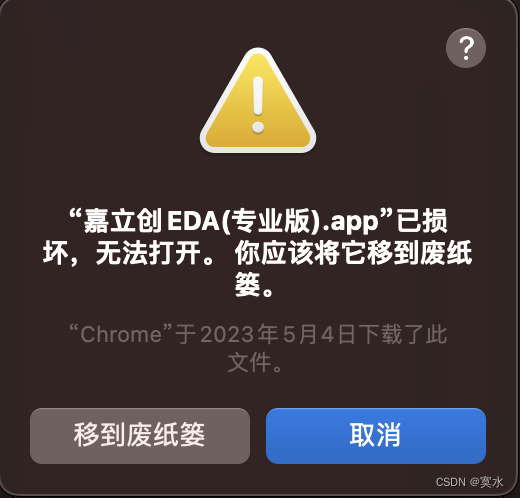Screen dimensions: 520x498
Task: Dismiss the dialog with 取消
Action: tap(376, 436)
